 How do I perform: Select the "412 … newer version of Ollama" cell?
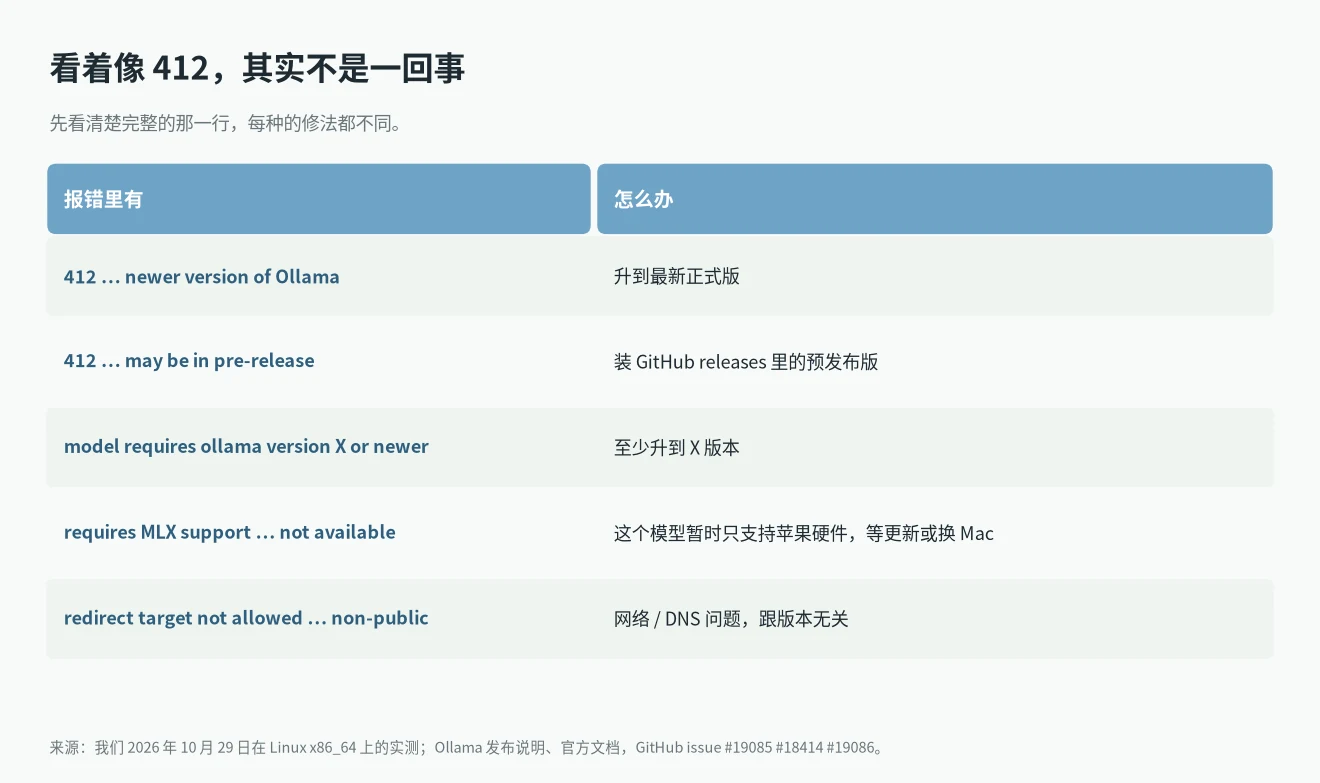(x=201, y=277)
